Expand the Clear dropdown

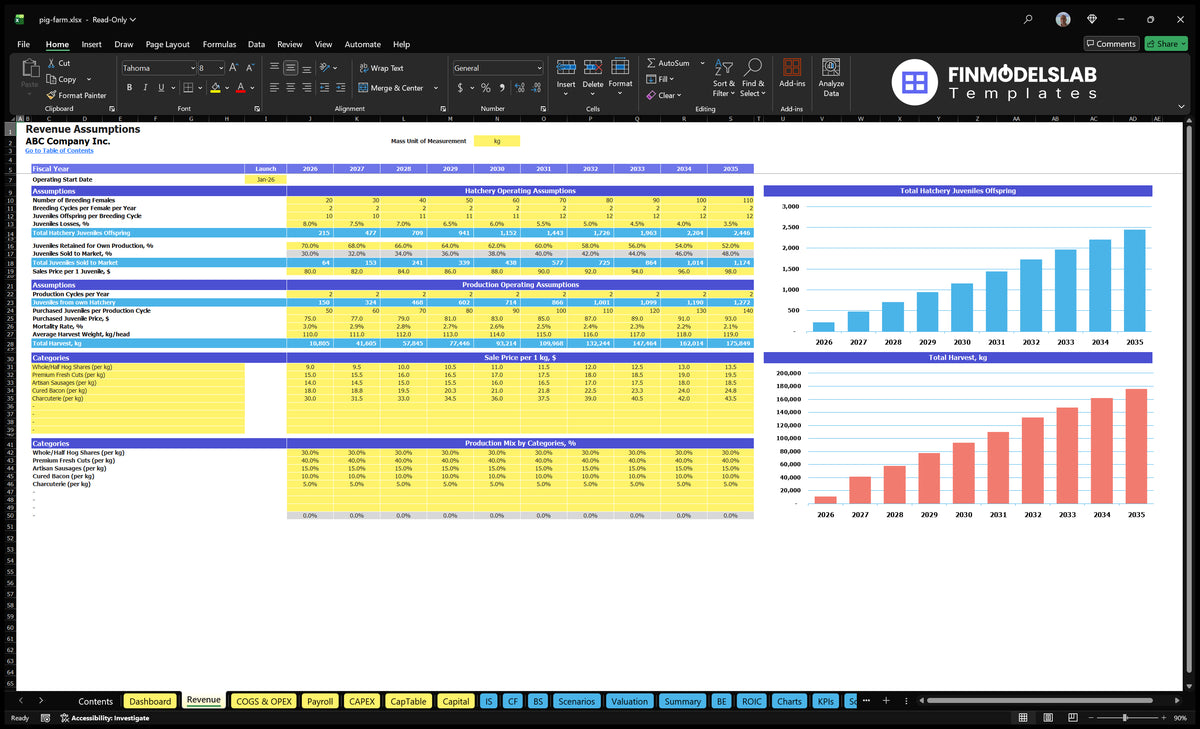pos(680,95)
